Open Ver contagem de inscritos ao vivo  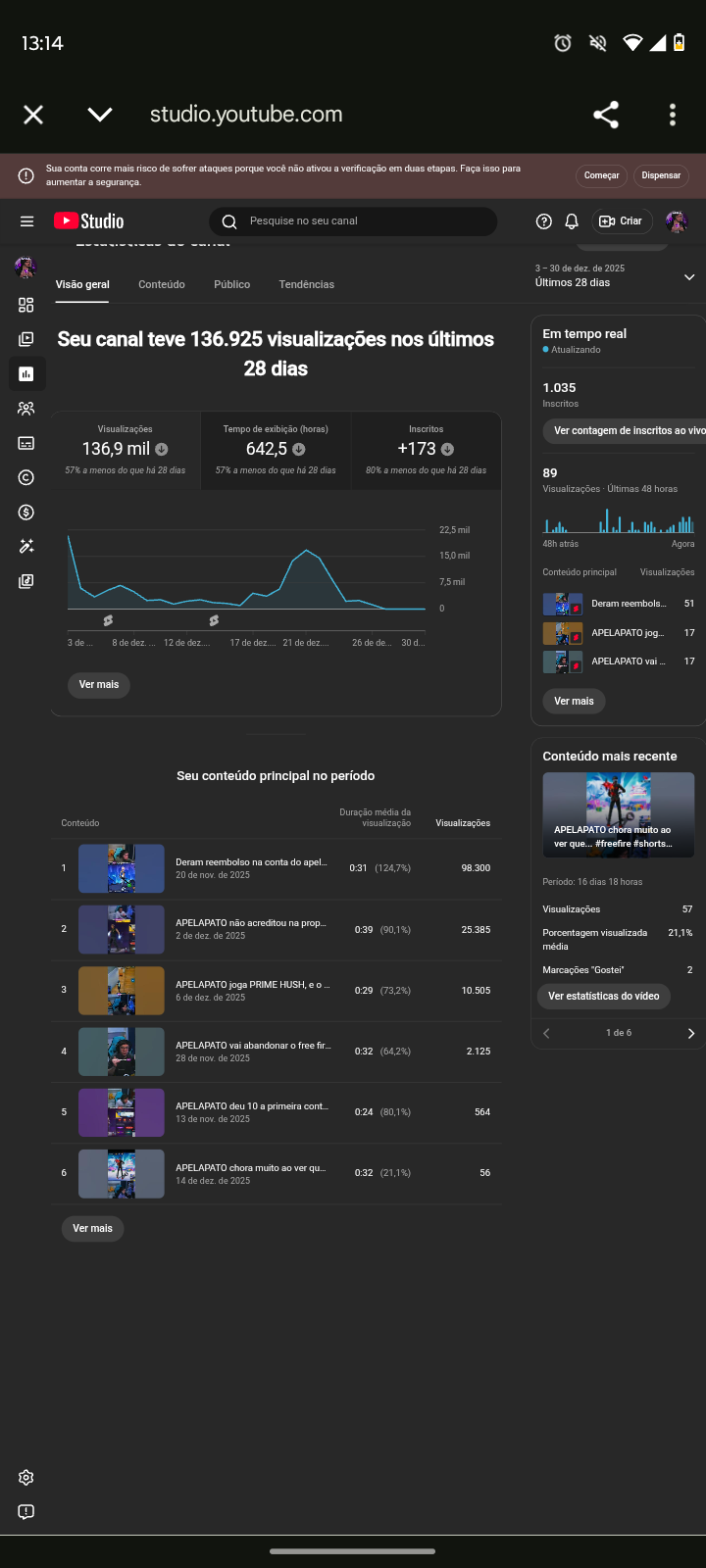(625, 431)
